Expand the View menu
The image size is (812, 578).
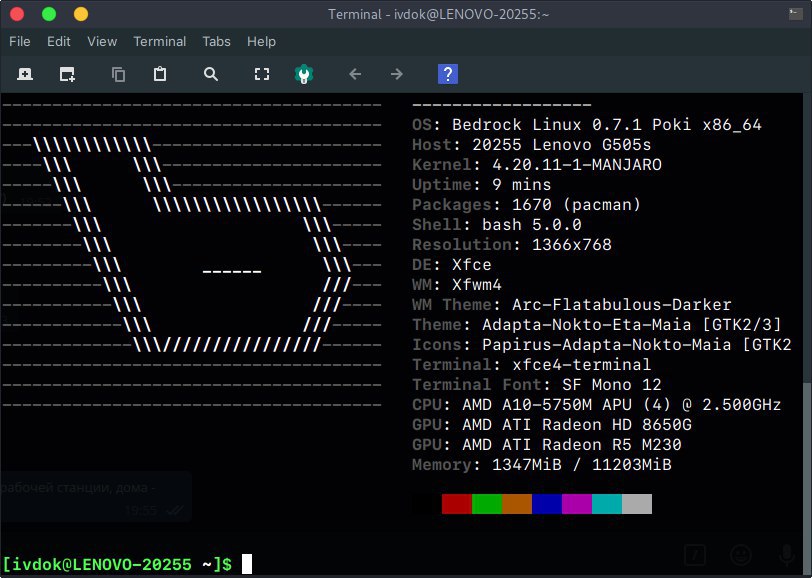pos(102,41)
